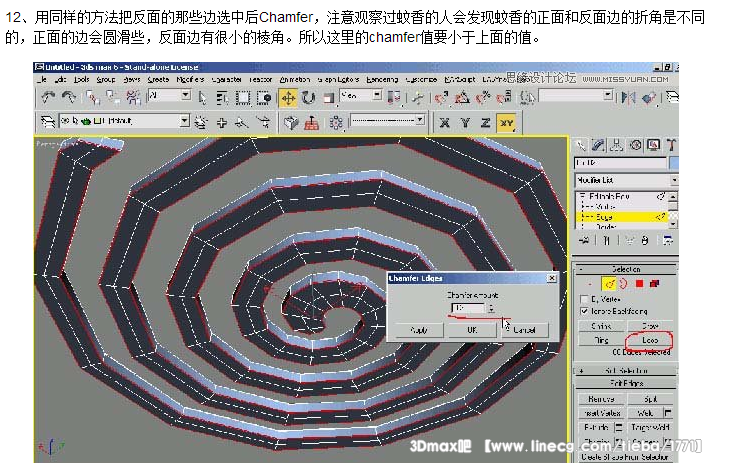The image size is (731, 463).
Task: Click the Redo arrow in the toolbar
Action: 69,97
